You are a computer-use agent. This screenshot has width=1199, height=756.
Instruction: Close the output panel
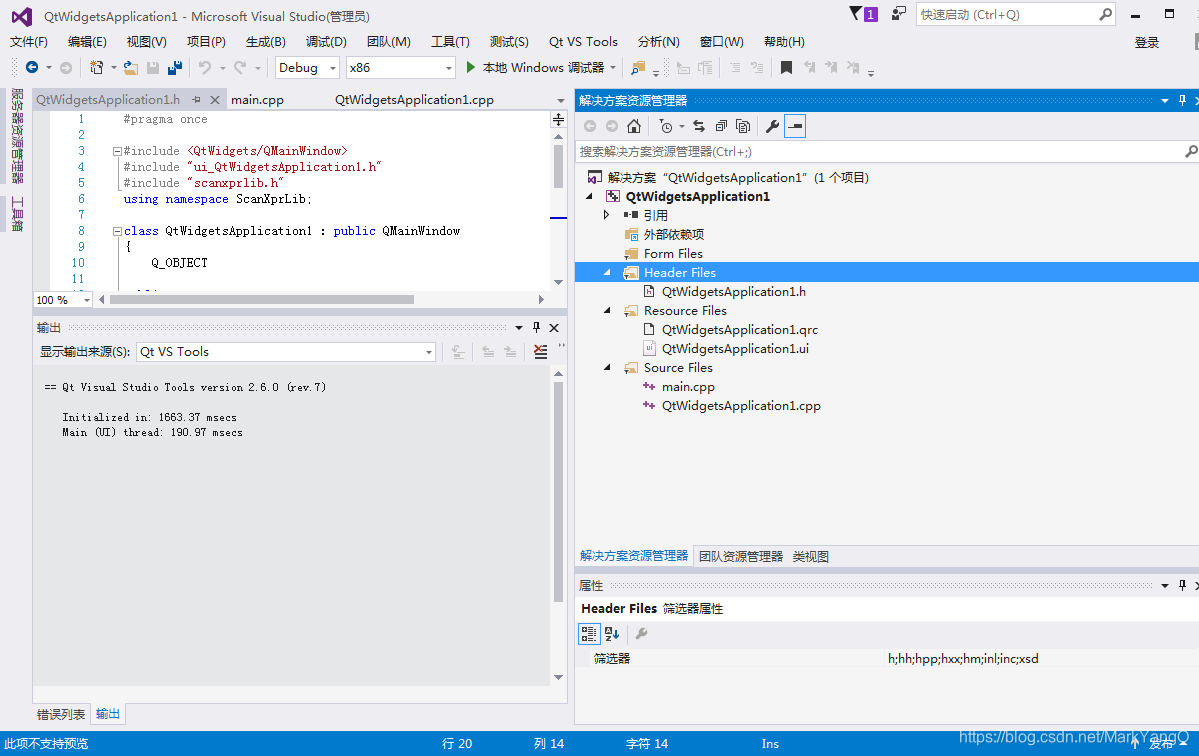click(554, 327)
